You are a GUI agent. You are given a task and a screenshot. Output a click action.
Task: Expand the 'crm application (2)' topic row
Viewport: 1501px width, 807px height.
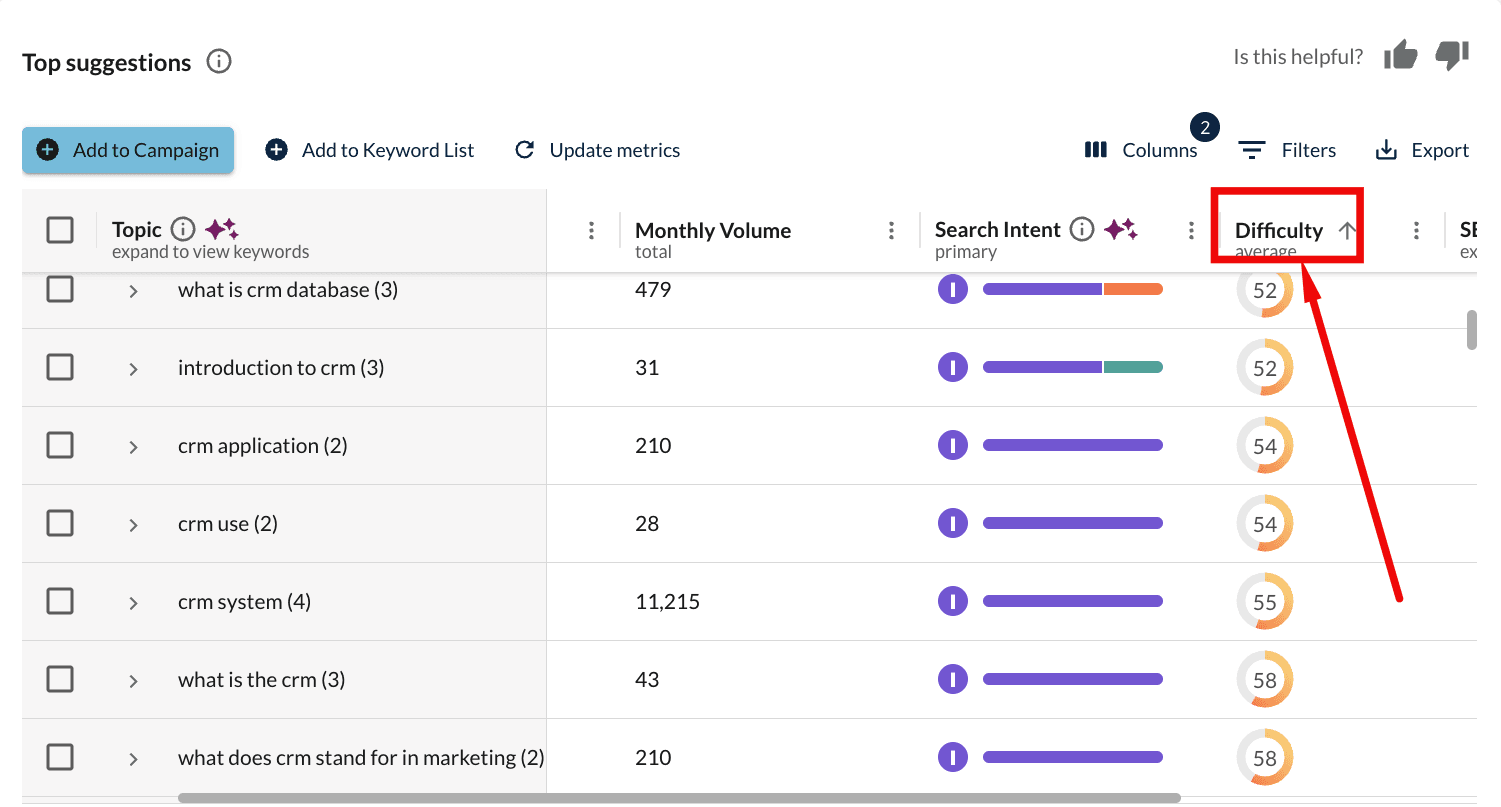click(x=133, y=447)
